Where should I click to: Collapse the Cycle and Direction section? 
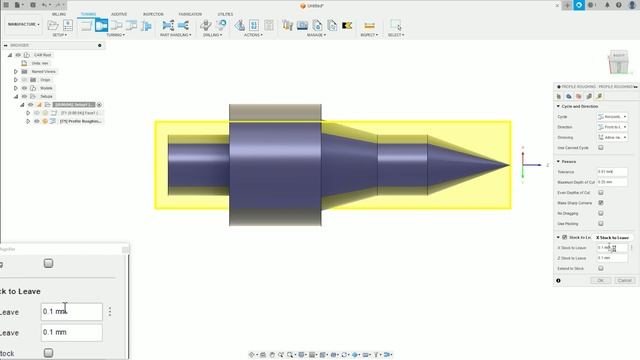(x=558, y=106)
